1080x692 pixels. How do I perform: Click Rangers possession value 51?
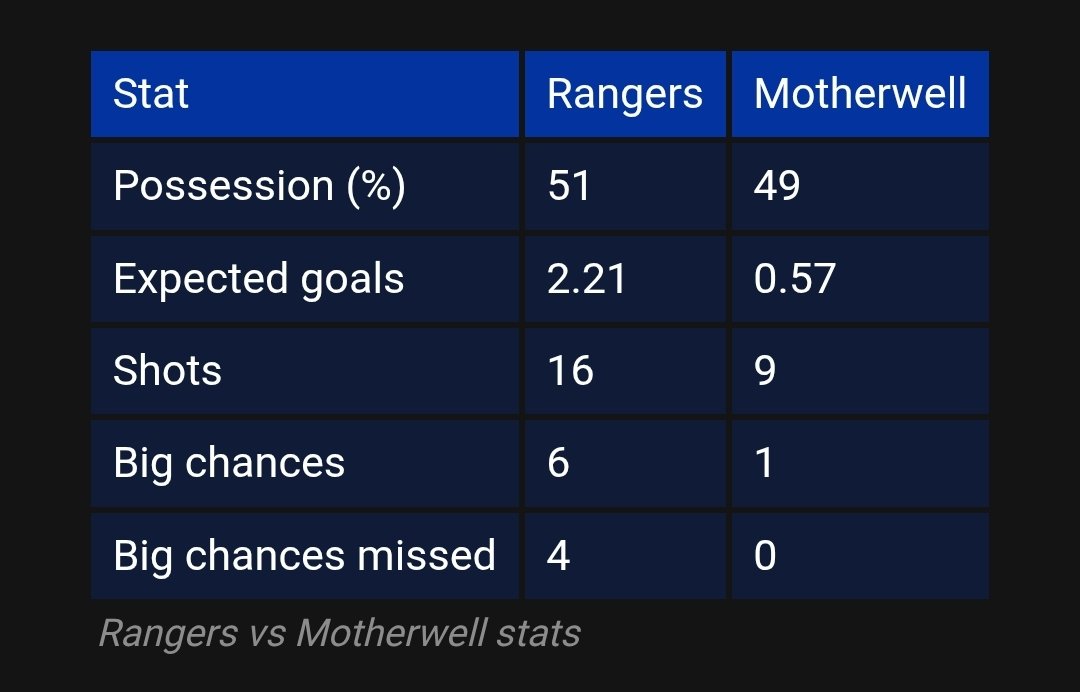tap(569, 186)
